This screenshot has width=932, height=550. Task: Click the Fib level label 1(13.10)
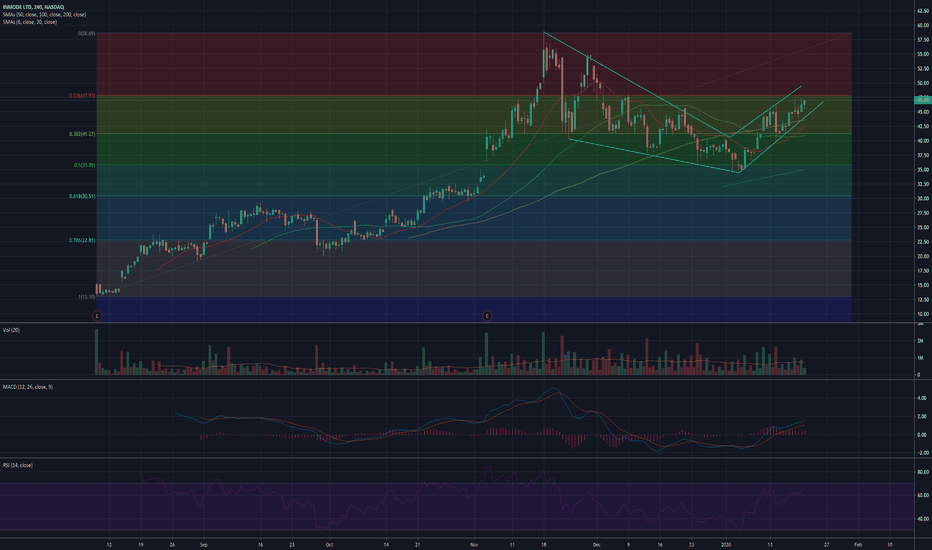(87, 297)
